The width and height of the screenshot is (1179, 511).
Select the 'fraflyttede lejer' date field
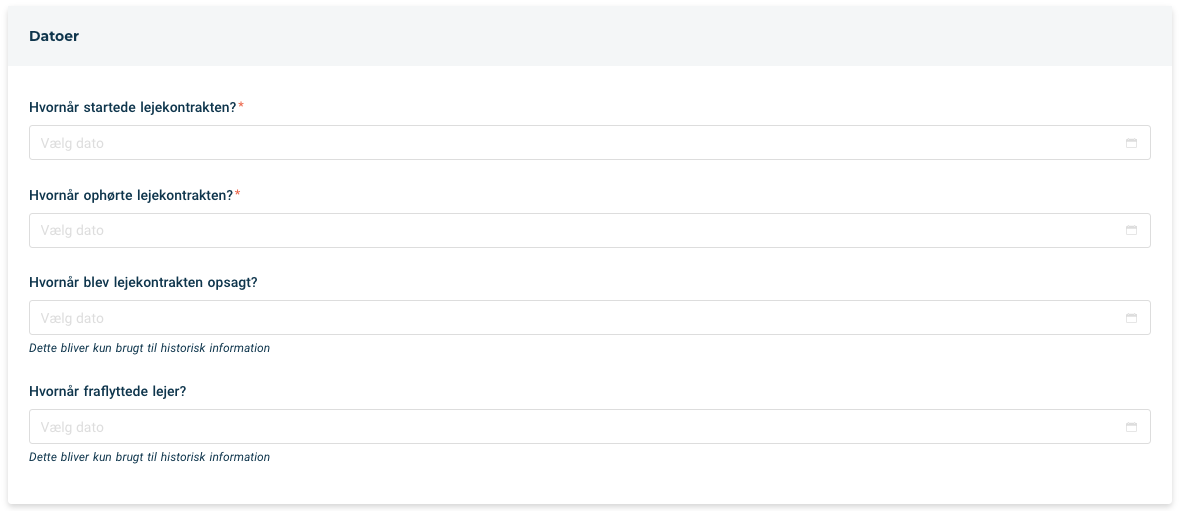pyautogui.click(x=590, y=427)
